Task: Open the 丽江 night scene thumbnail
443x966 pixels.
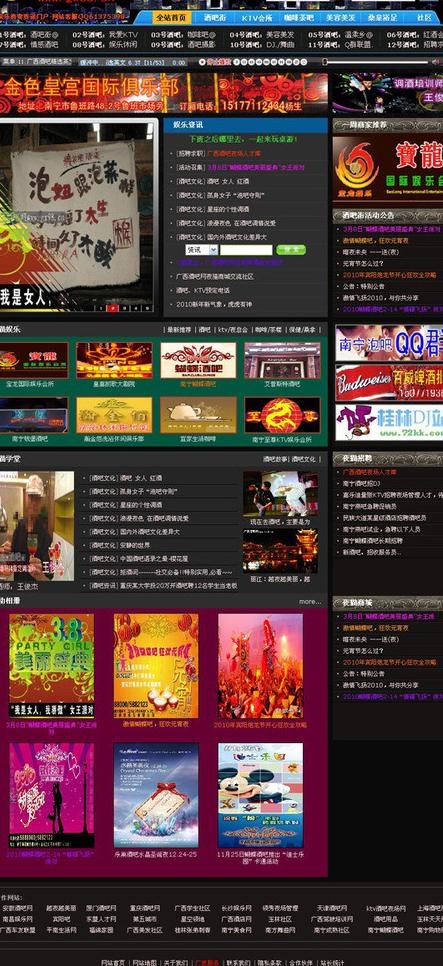Action: [280, 551]
